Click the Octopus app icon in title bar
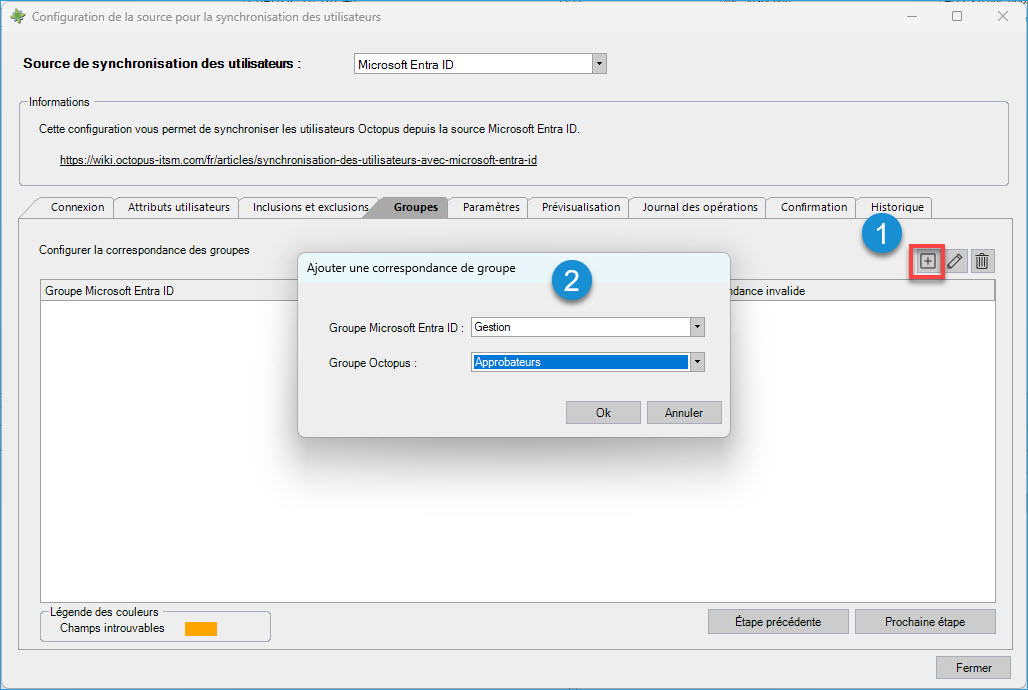The width and height of the screenshot is (1028, 690). (x=17, y=17)
